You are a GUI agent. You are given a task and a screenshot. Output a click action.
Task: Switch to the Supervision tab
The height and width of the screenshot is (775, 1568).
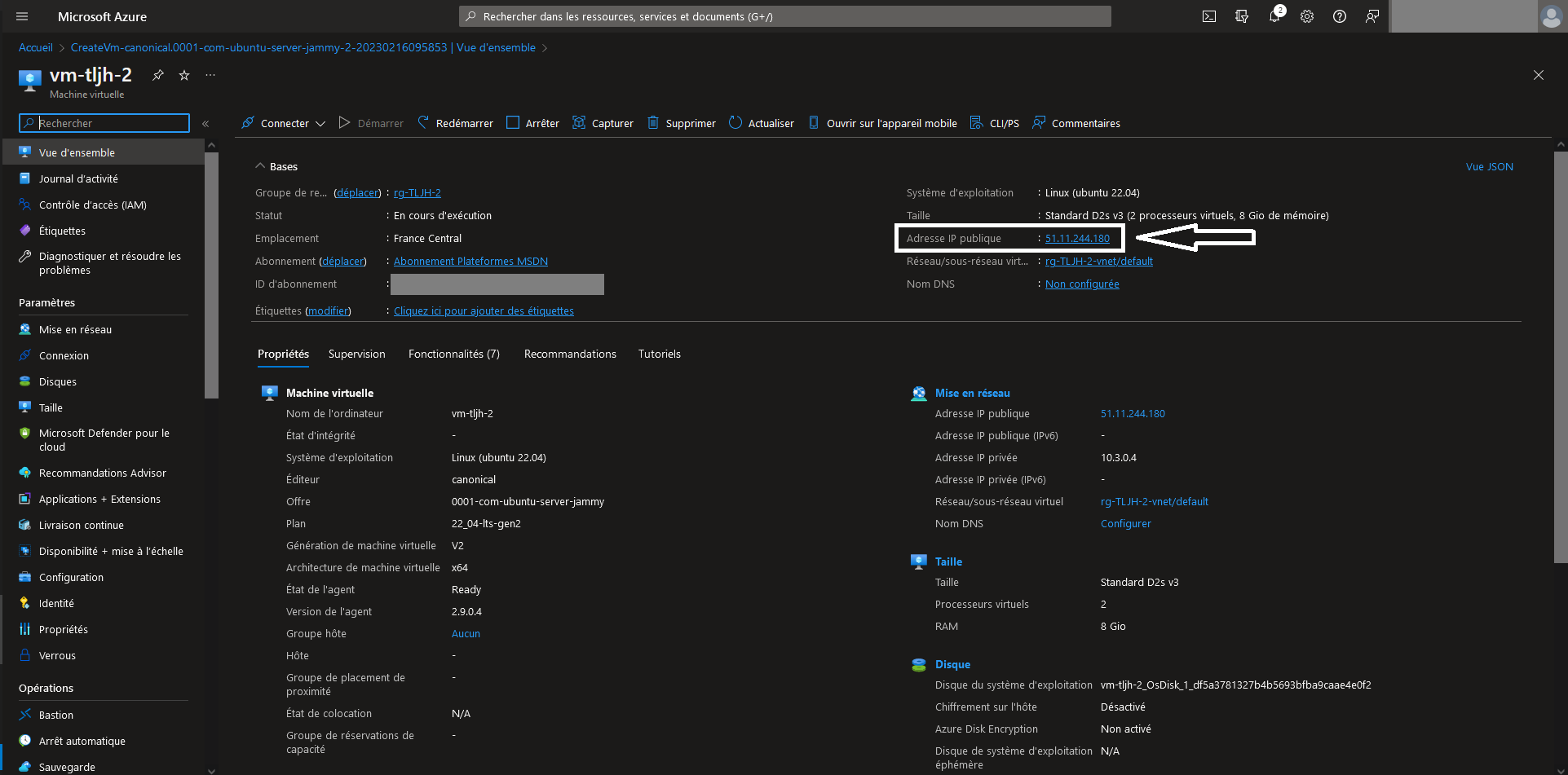(357, 354)
